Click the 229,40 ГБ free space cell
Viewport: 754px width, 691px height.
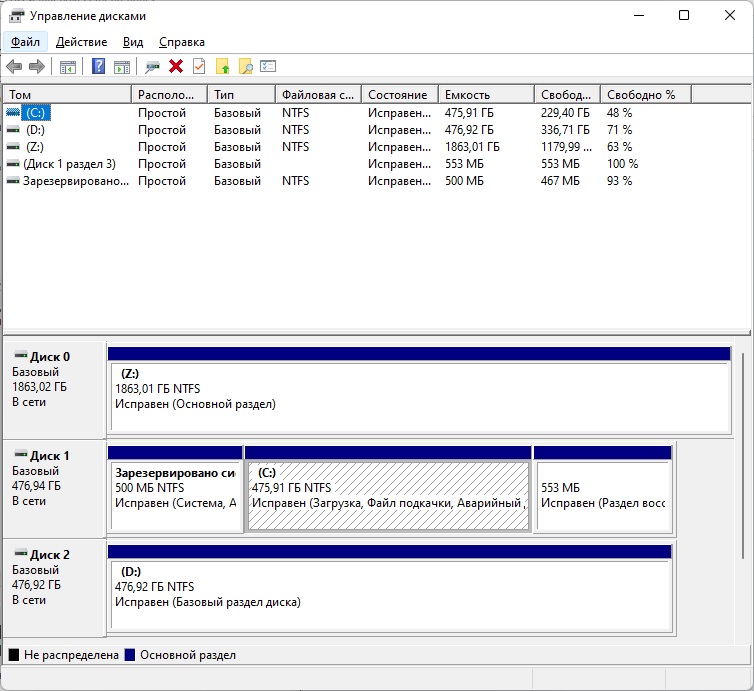(565, 113)
